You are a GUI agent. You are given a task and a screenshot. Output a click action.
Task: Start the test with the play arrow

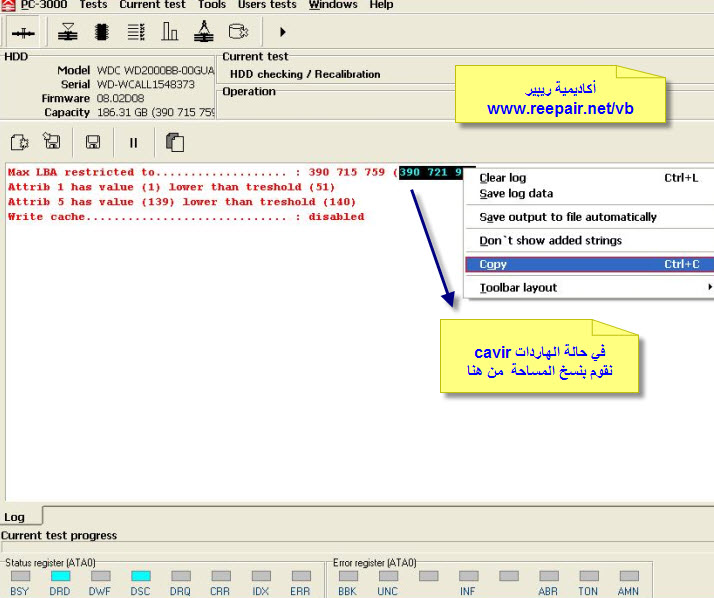click(282, 32)
